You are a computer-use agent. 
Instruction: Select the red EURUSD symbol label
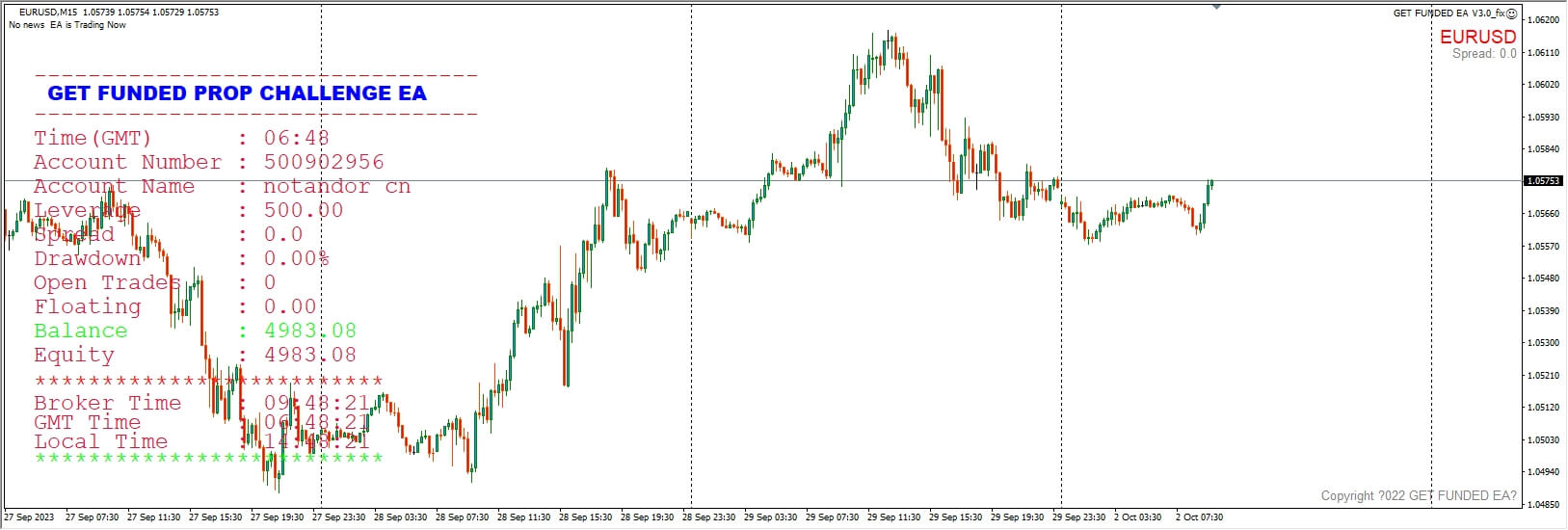[1477, 37]
